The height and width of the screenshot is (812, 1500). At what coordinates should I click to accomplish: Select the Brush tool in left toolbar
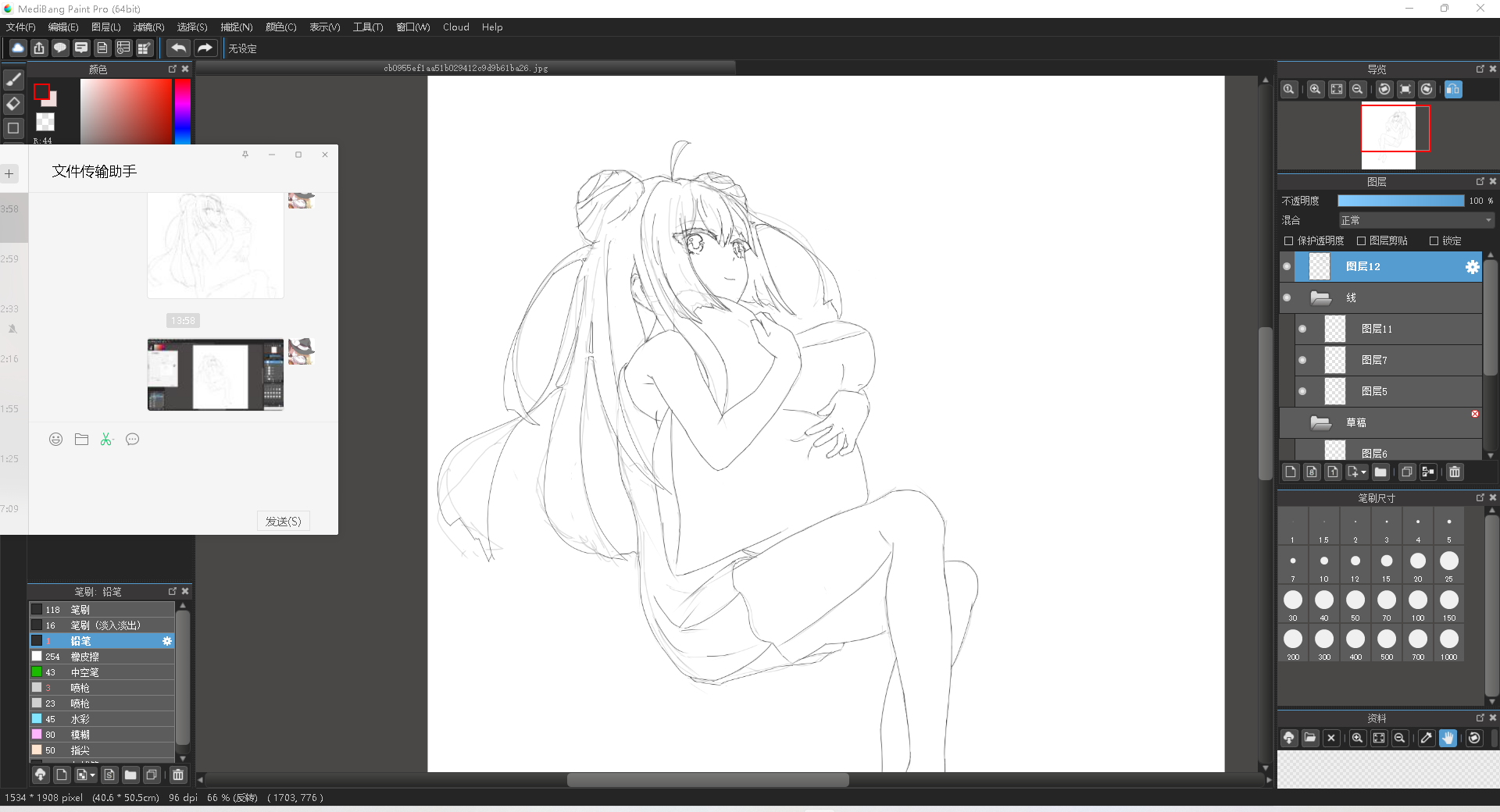pos(13,80)
